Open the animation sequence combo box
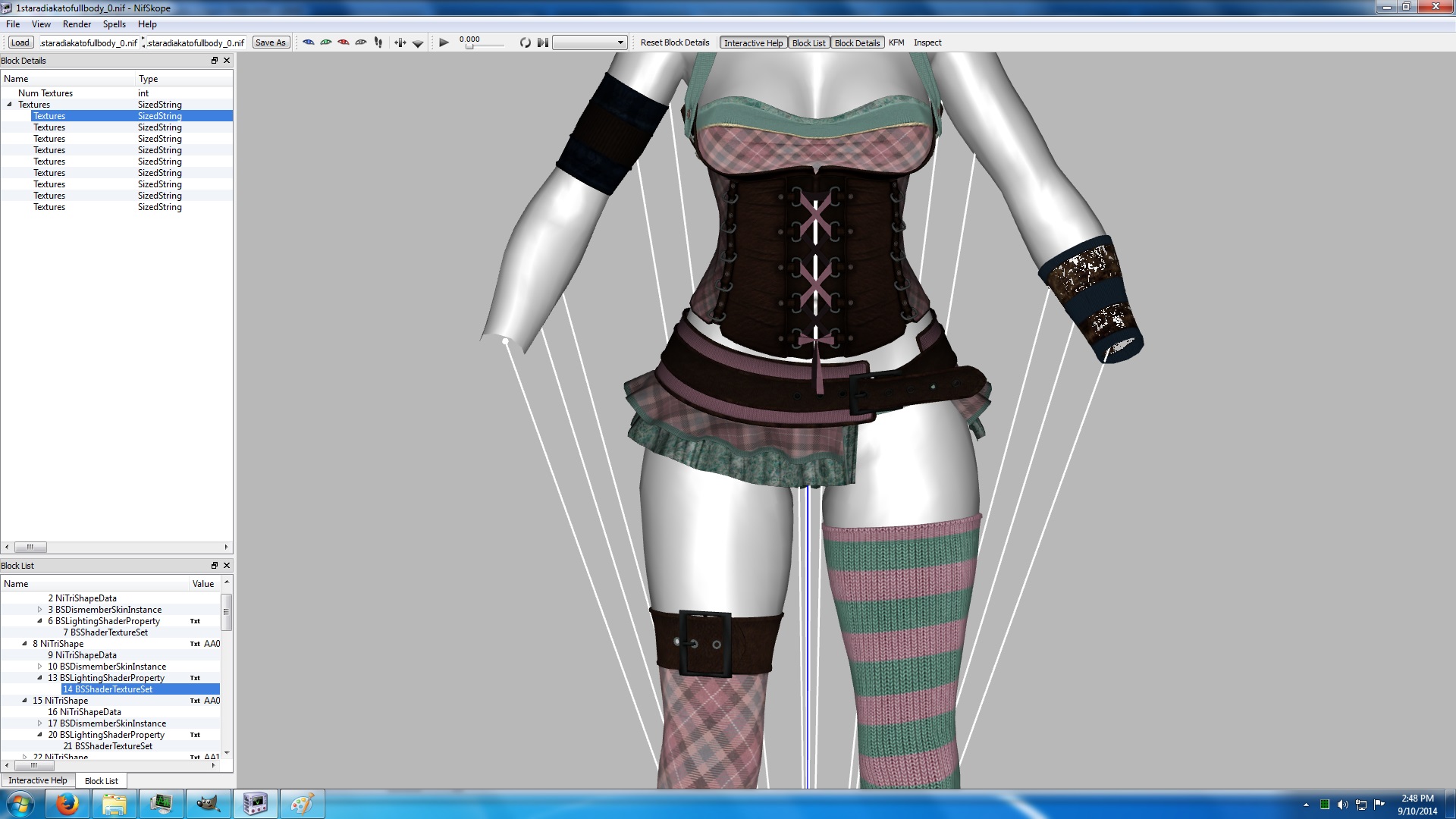This screenshot has width=1456, height=819. point(589,42)
